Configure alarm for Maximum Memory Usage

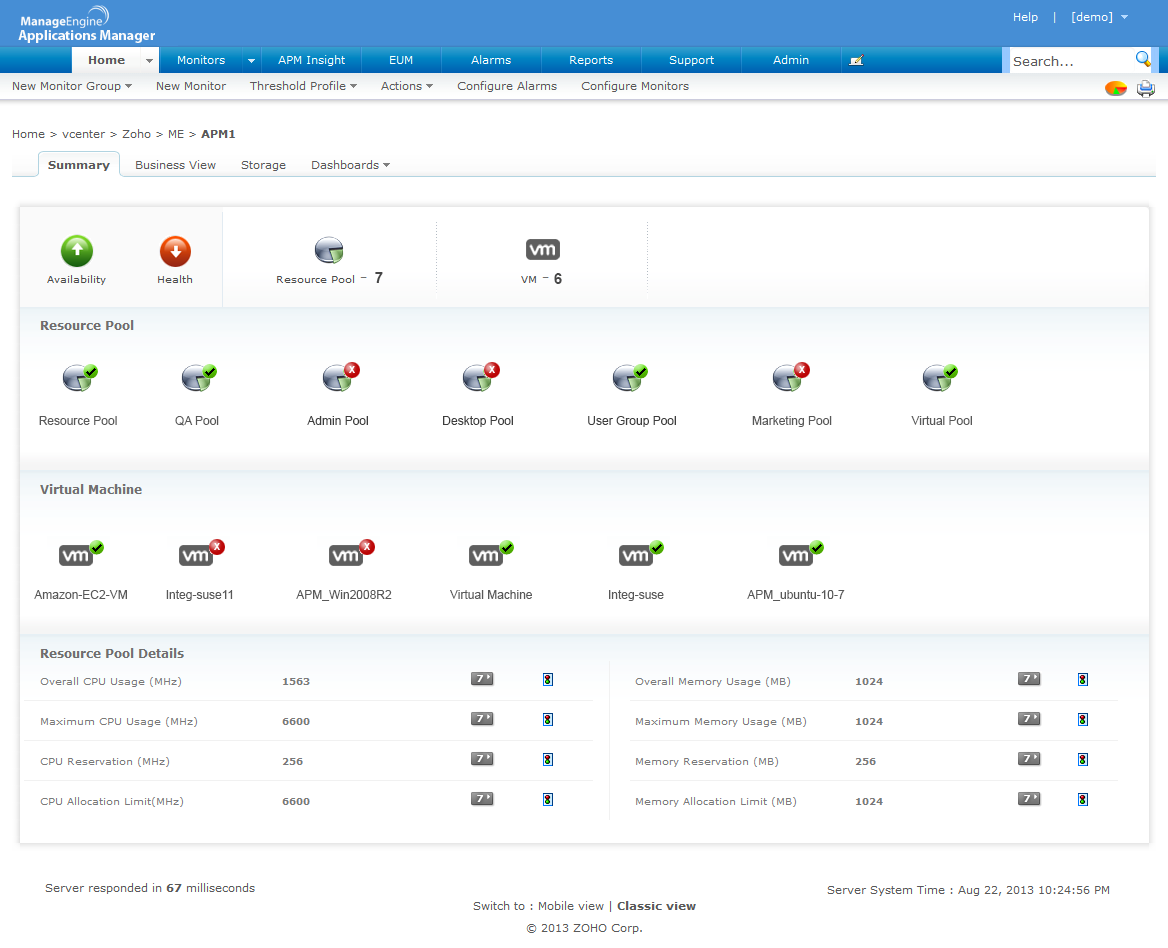click(1082, 719)
